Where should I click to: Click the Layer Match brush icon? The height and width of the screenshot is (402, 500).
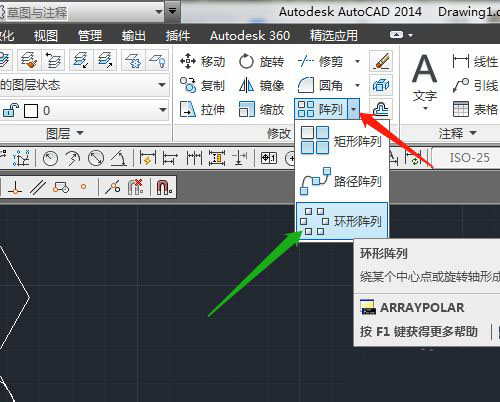(x=29, y=60)
